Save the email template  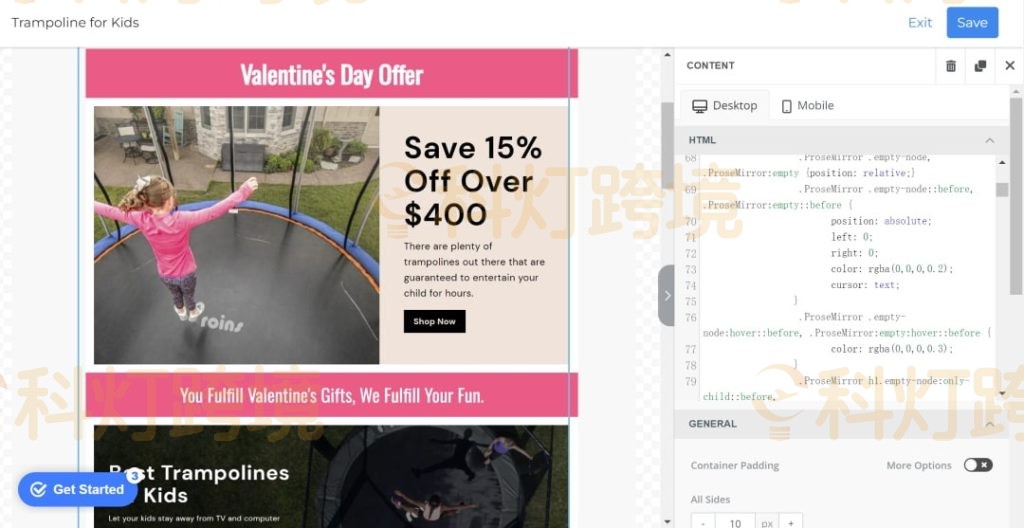[x=972, y=23]
